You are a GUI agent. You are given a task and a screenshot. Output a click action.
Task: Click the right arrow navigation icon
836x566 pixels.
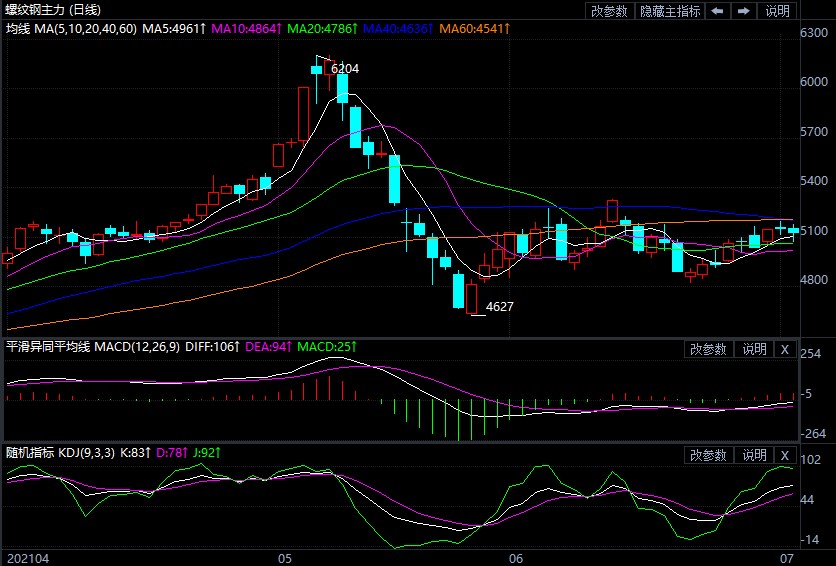point(744,11)
